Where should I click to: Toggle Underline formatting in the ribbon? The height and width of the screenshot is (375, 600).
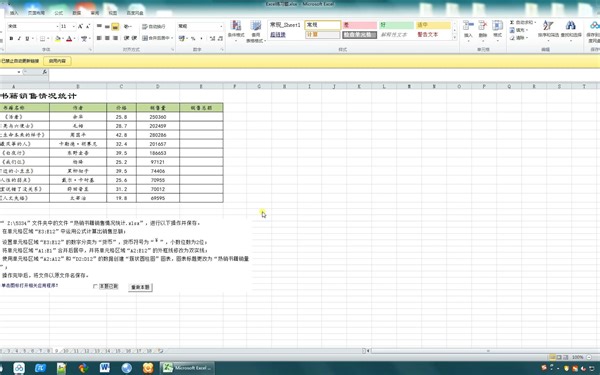(27, 39)
